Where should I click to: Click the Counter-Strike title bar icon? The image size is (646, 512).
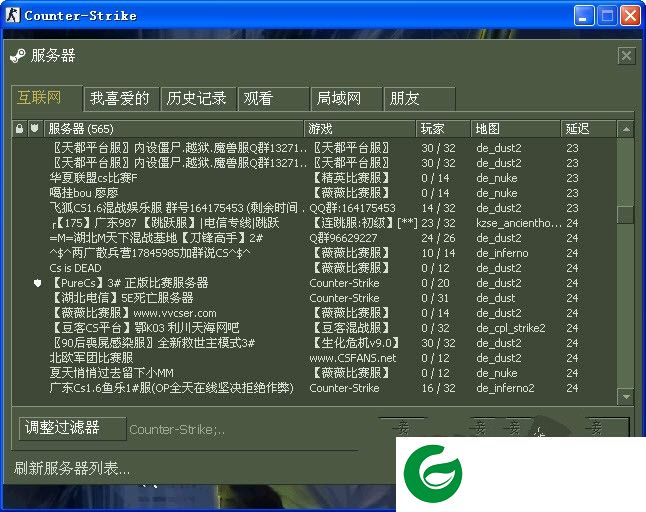(x=13, y=15)
